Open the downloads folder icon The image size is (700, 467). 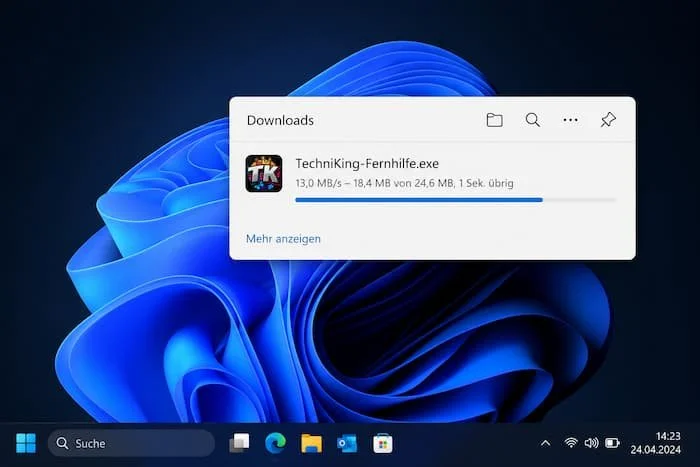[x=494, y=120]
